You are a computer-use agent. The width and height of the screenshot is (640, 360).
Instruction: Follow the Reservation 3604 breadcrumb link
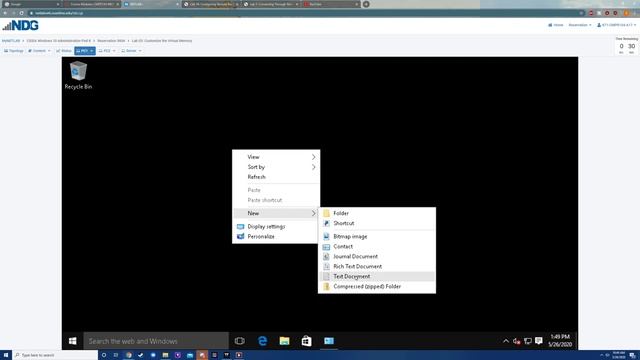pos(111,41)
